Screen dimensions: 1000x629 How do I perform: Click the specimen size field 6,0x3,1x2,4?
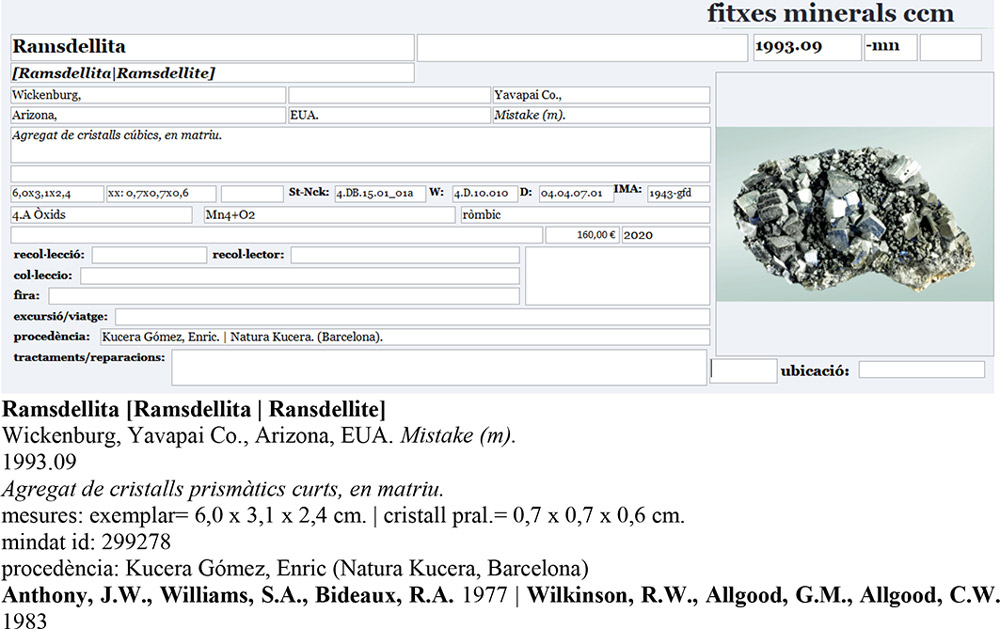pos(57,193)
